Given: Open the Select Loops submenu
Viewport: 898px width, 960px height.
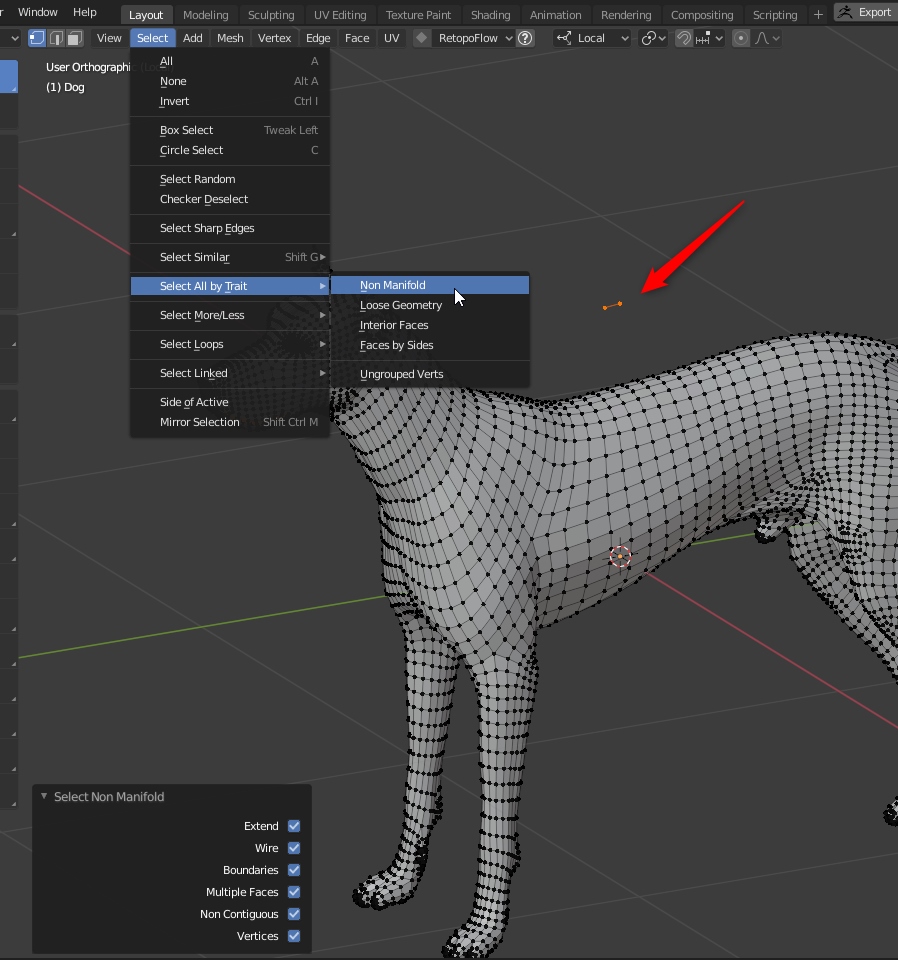Looking at the screenshot, I should [x=230, y=344].
